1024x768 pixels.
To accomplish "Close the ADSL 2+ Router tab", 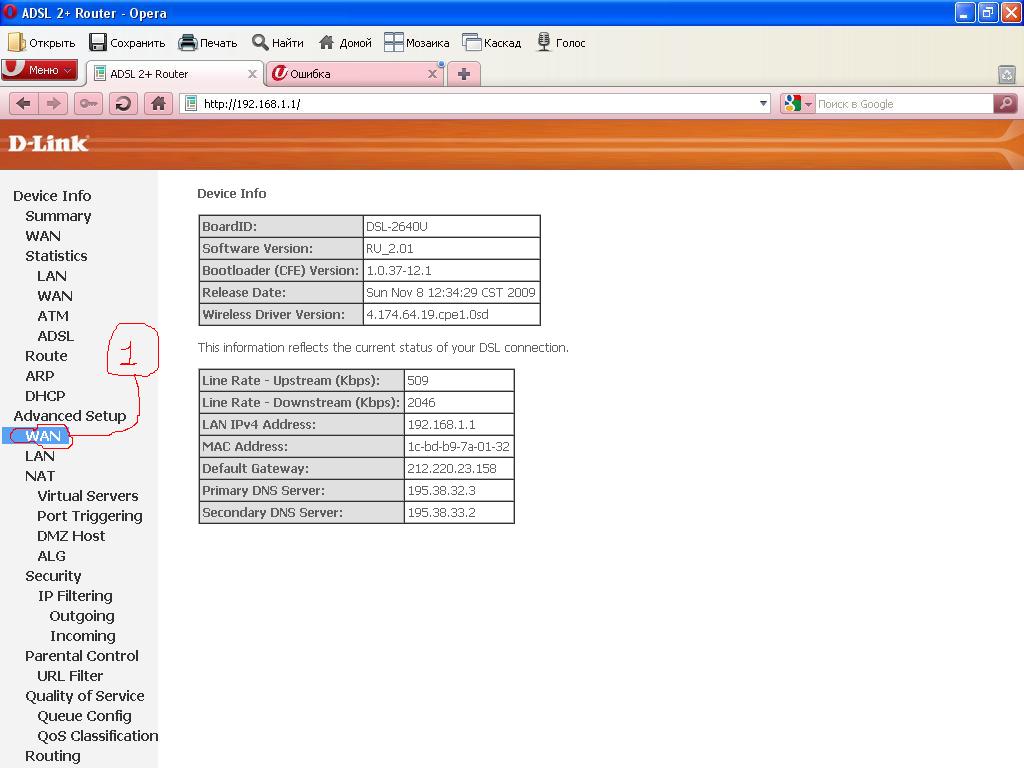I will coord(252,73).
